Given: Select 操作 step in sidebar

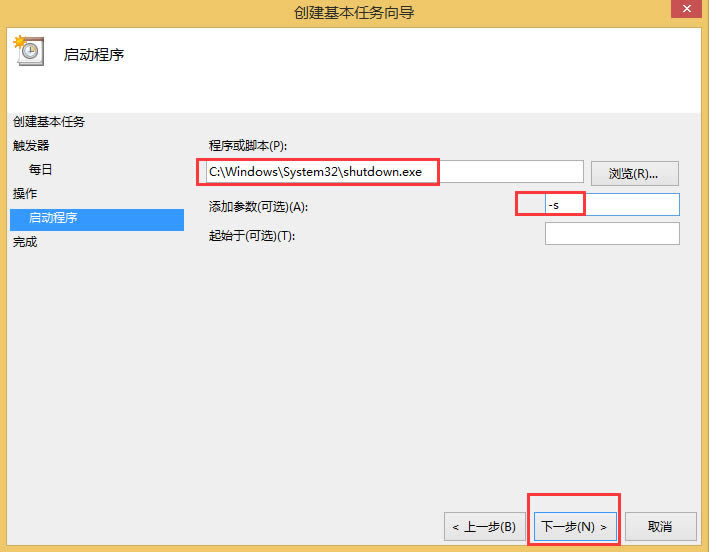Looking at the screenshot, I should 25,193.
